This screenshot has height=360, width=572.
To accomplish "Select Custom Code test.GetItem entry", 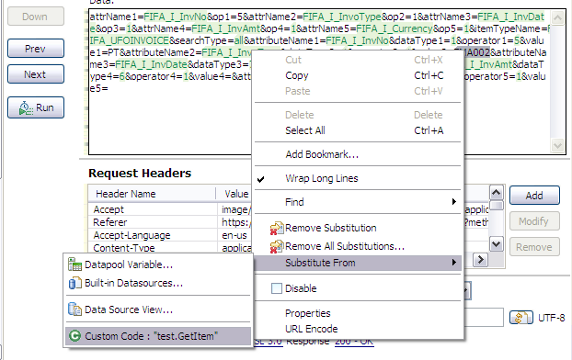I will pyautogui.click(x=158, y=336).
